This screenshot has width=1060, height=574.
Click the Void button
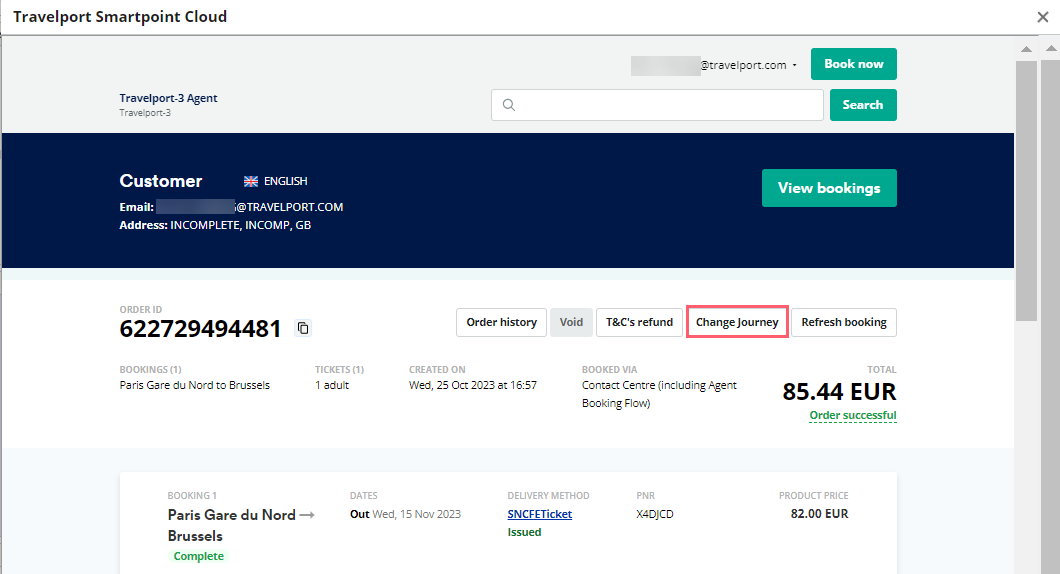pyautogui.click(x=571, y=322)
